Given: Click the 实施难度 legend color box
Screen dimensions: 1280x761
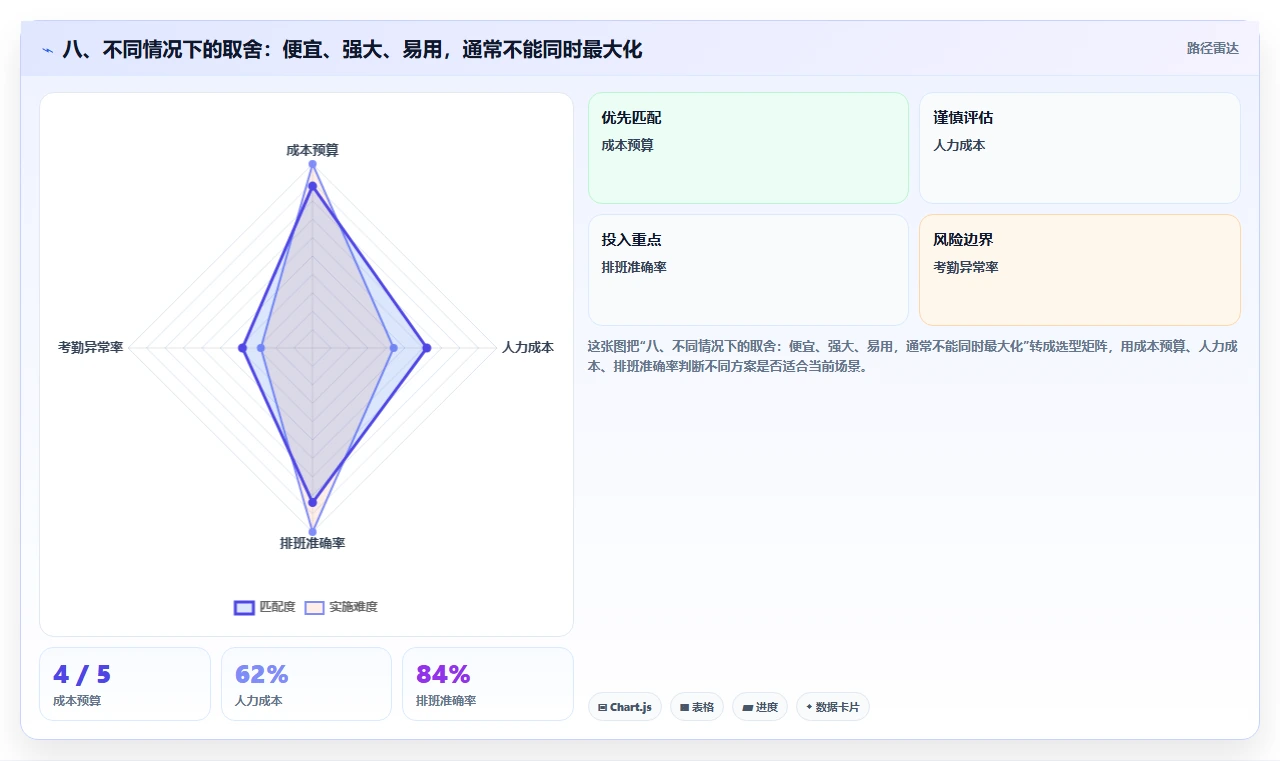Looking at the screenshot, I should coord(315,607).
